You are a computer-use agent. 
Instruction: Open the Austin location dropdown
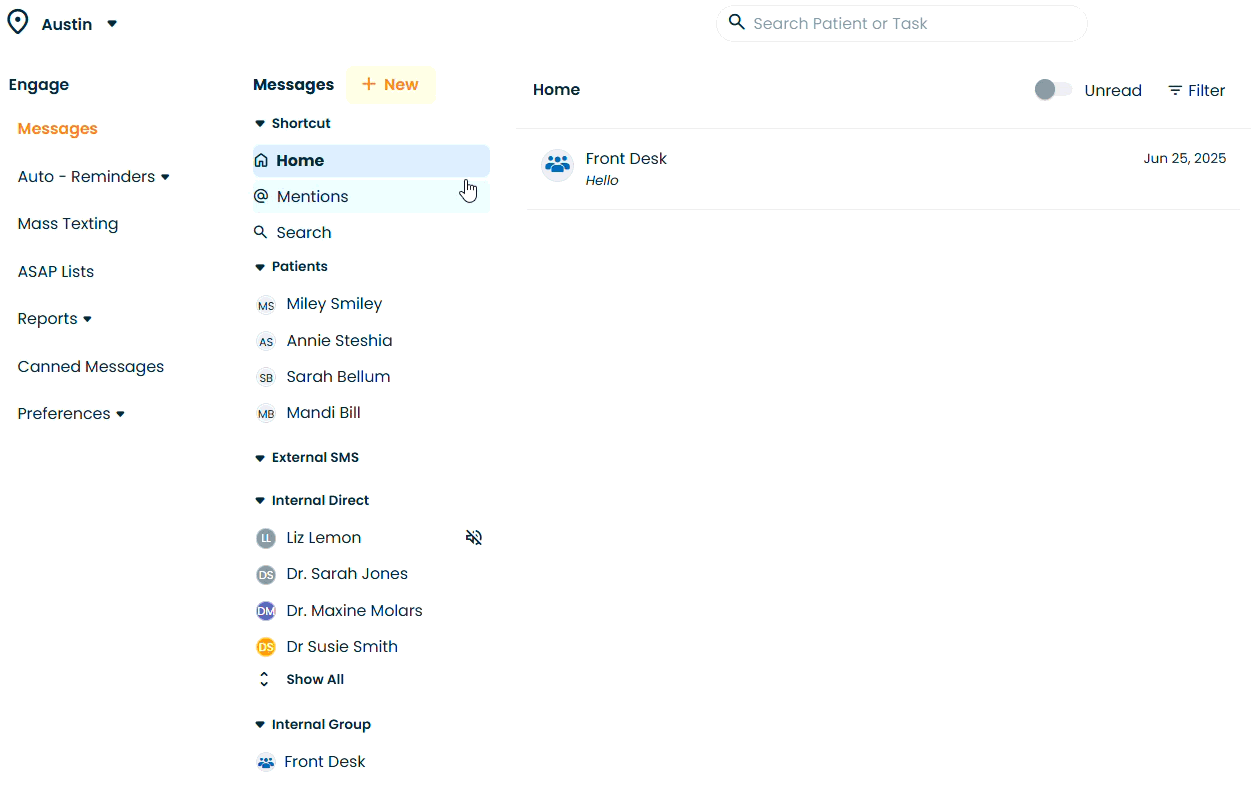click(112, 24)
